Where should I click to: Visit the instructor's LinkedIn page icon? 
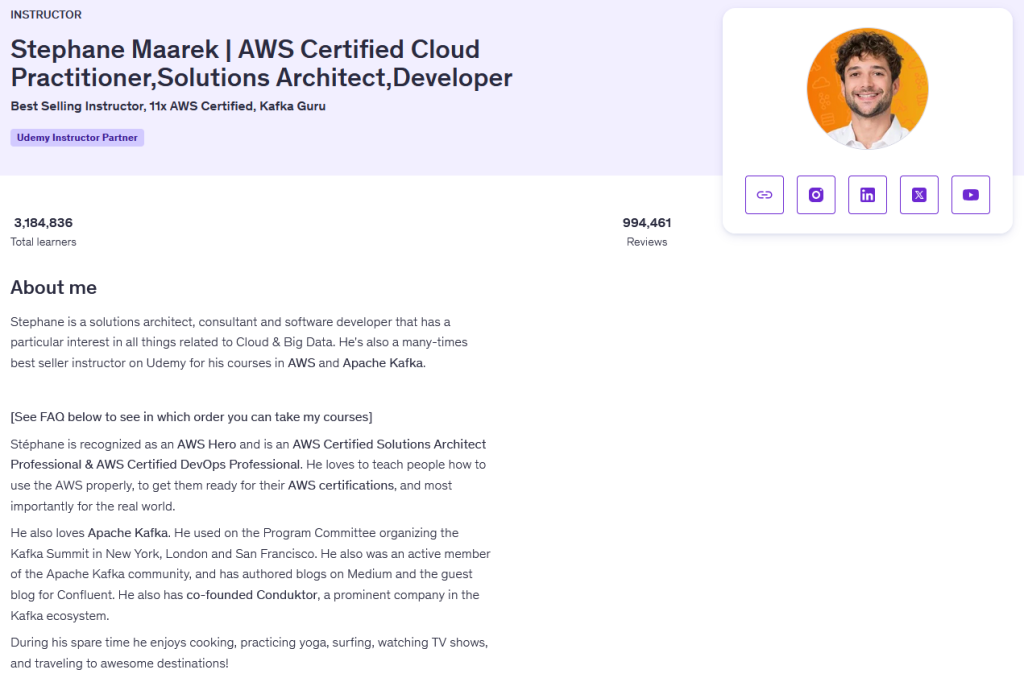[867, 195]
